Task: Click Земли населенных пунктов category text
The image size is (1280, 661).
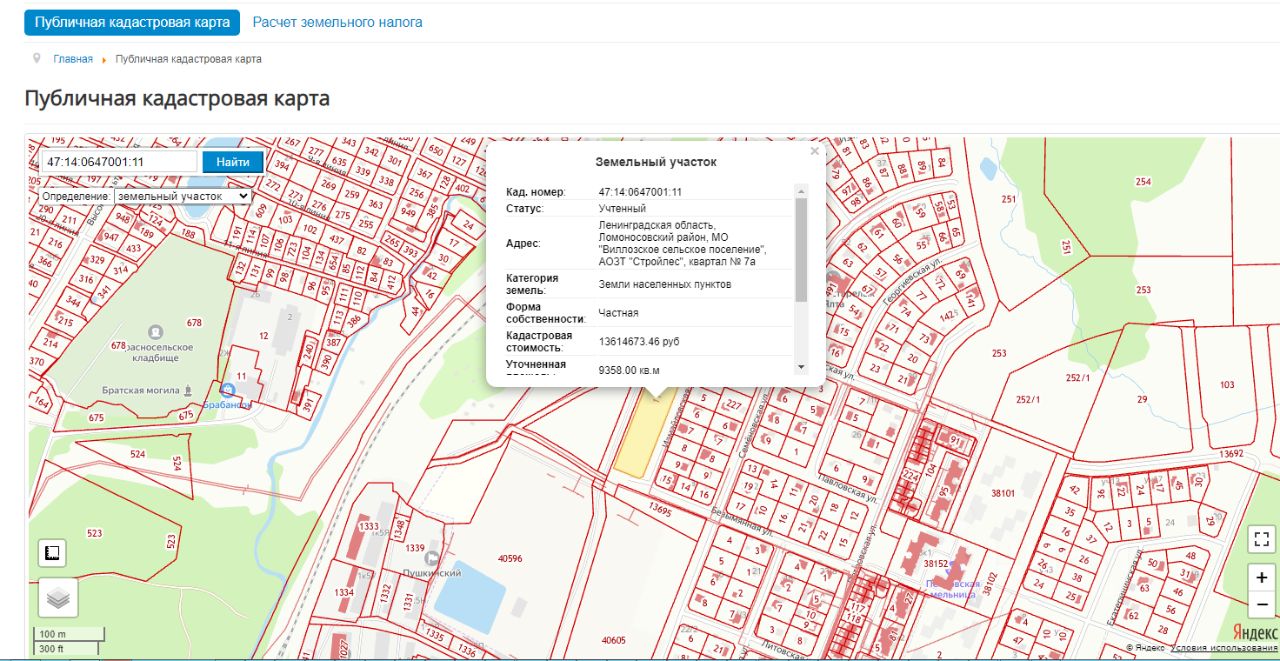Action: click(x=665, y=284)
